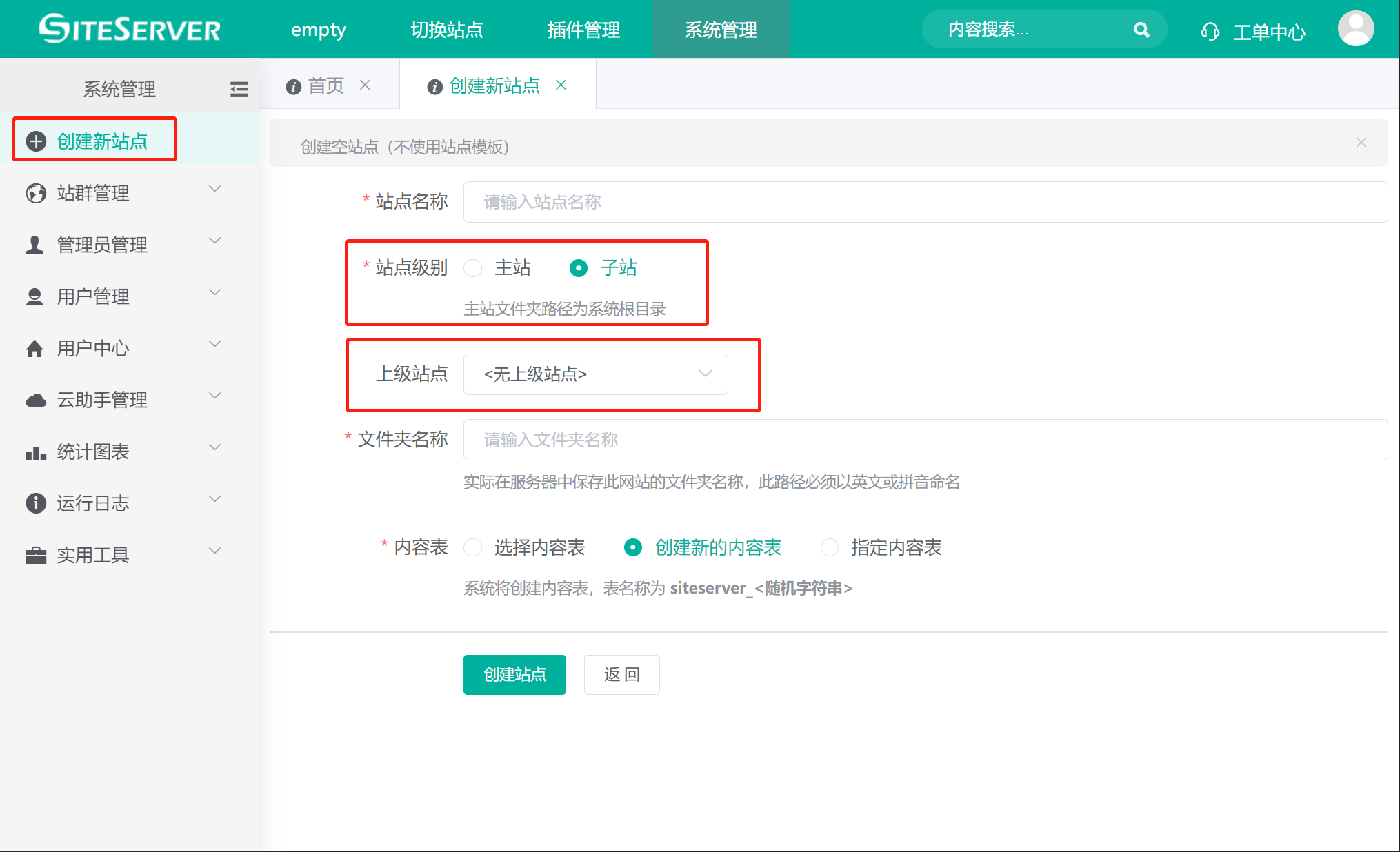Select the 主站 radio button
The height and width of the screenshot is (852, 1400).
(473, 268)
